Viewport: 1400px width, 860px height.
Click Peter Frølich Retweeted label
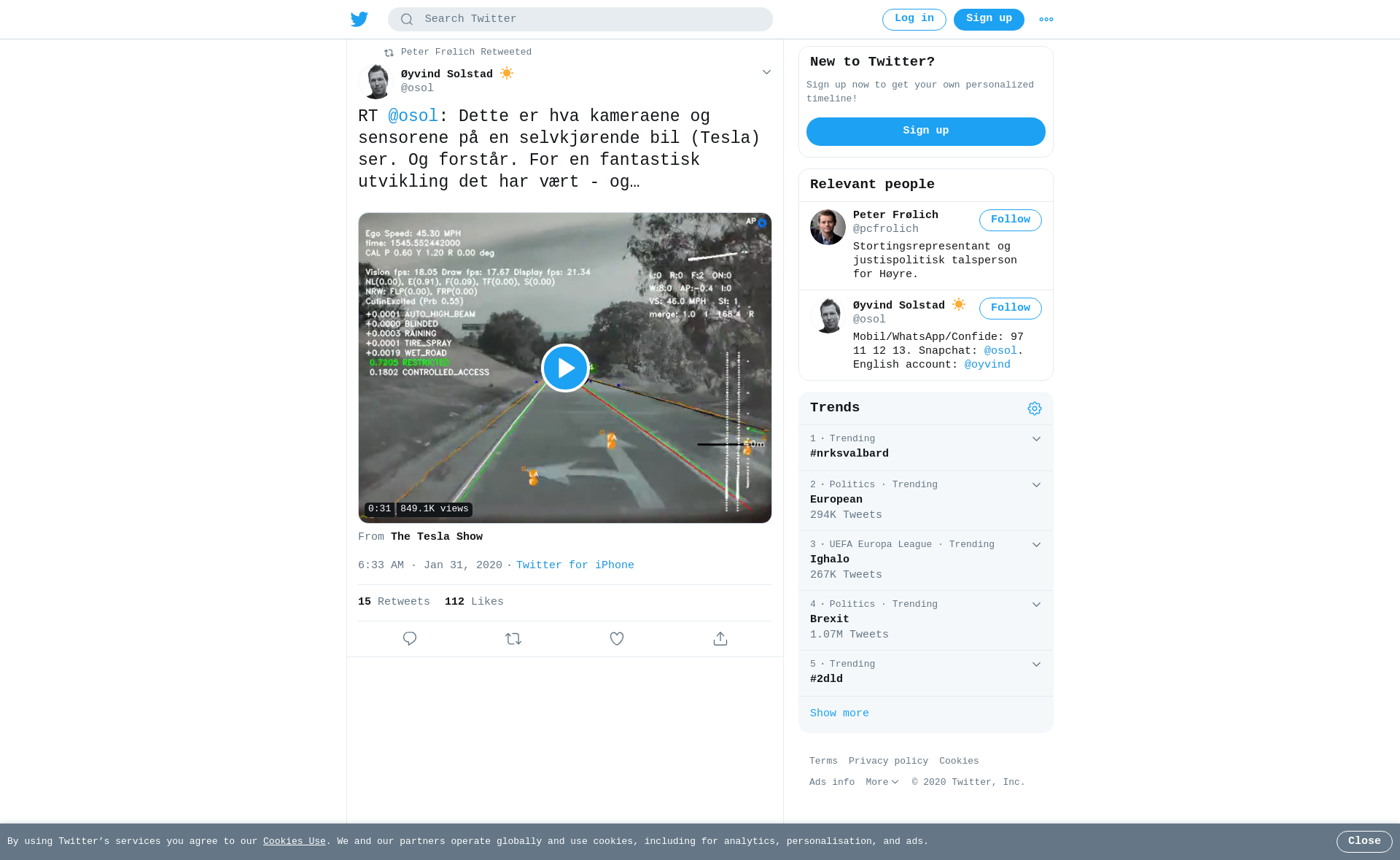(x=466, y=53)
